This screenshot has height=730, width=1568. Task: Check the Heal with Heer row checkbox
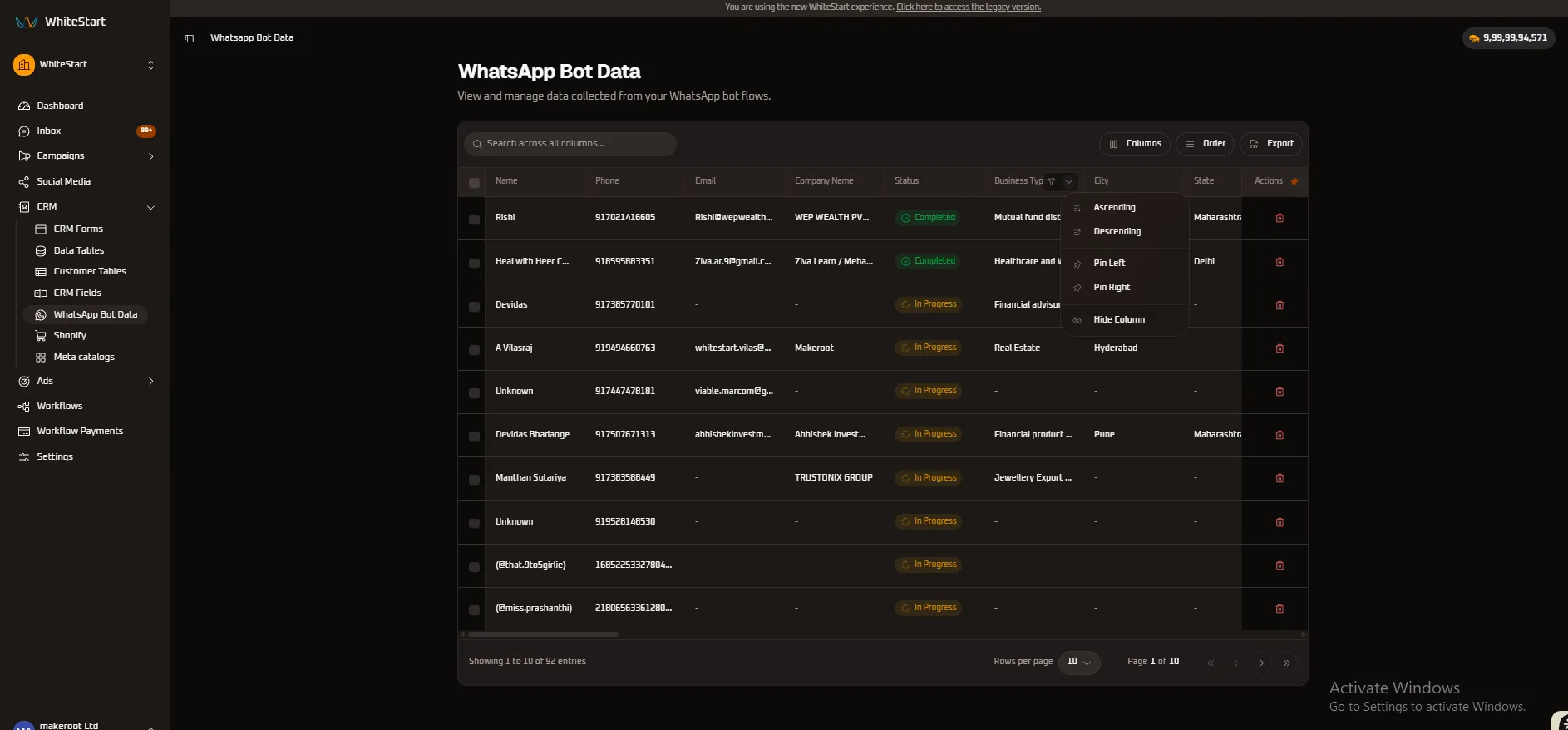click(474, 263)
